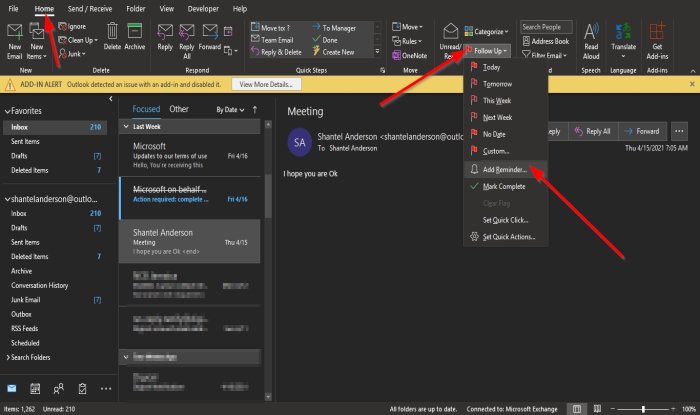Switch to the View tab
Viewport: 700px width, 415px height.
point(167,8)
